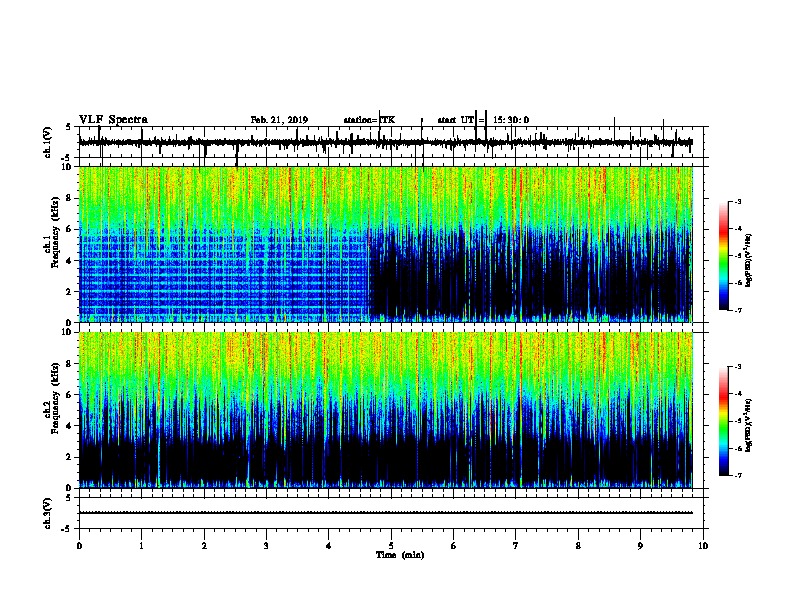Click the ch.1 waveform trace
The height and width of the screenshot is (612, 792).
(385, 142)
